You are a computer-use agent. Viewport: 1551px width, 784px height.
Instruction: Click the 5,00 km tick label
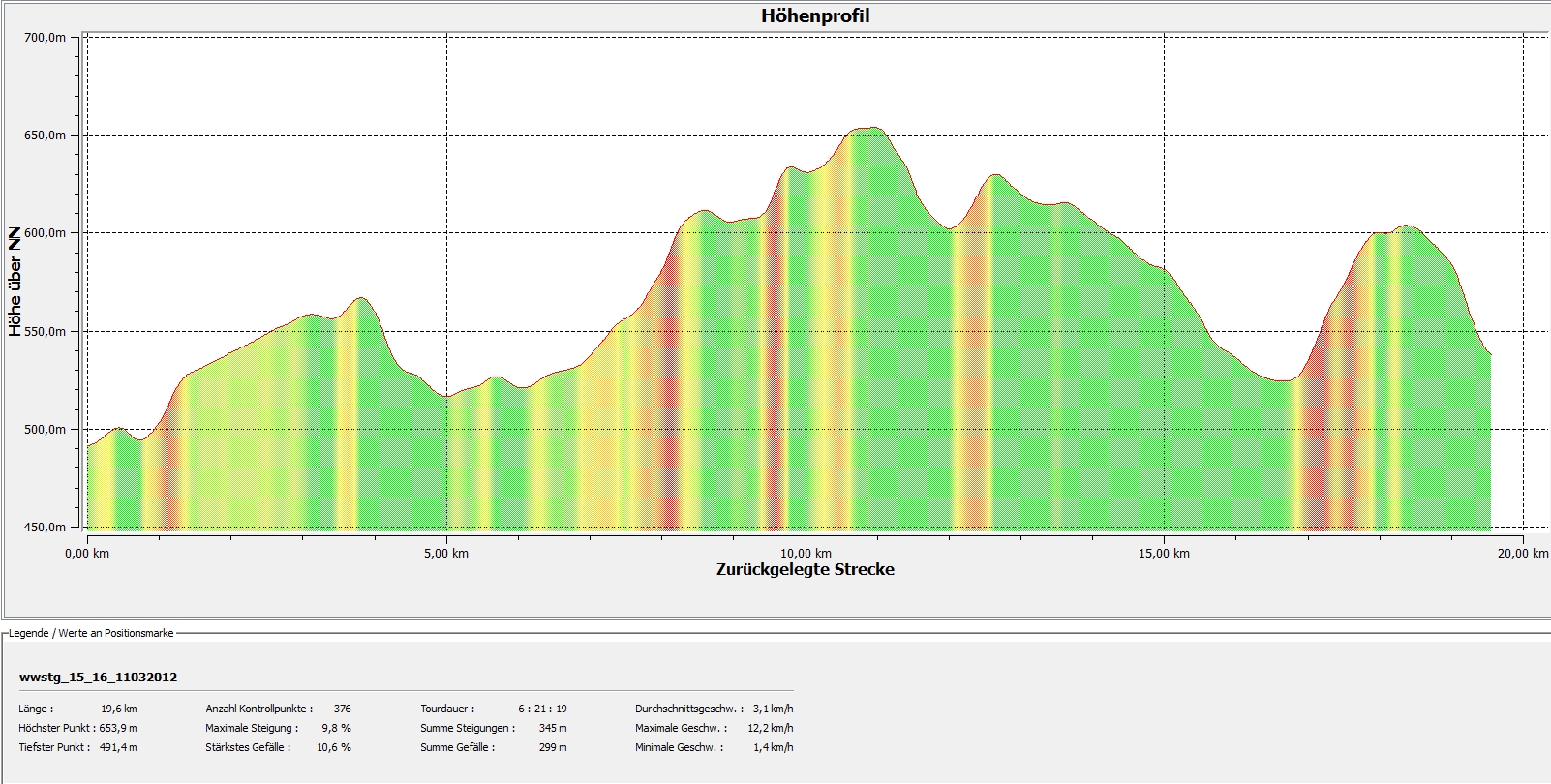point(447,553)
